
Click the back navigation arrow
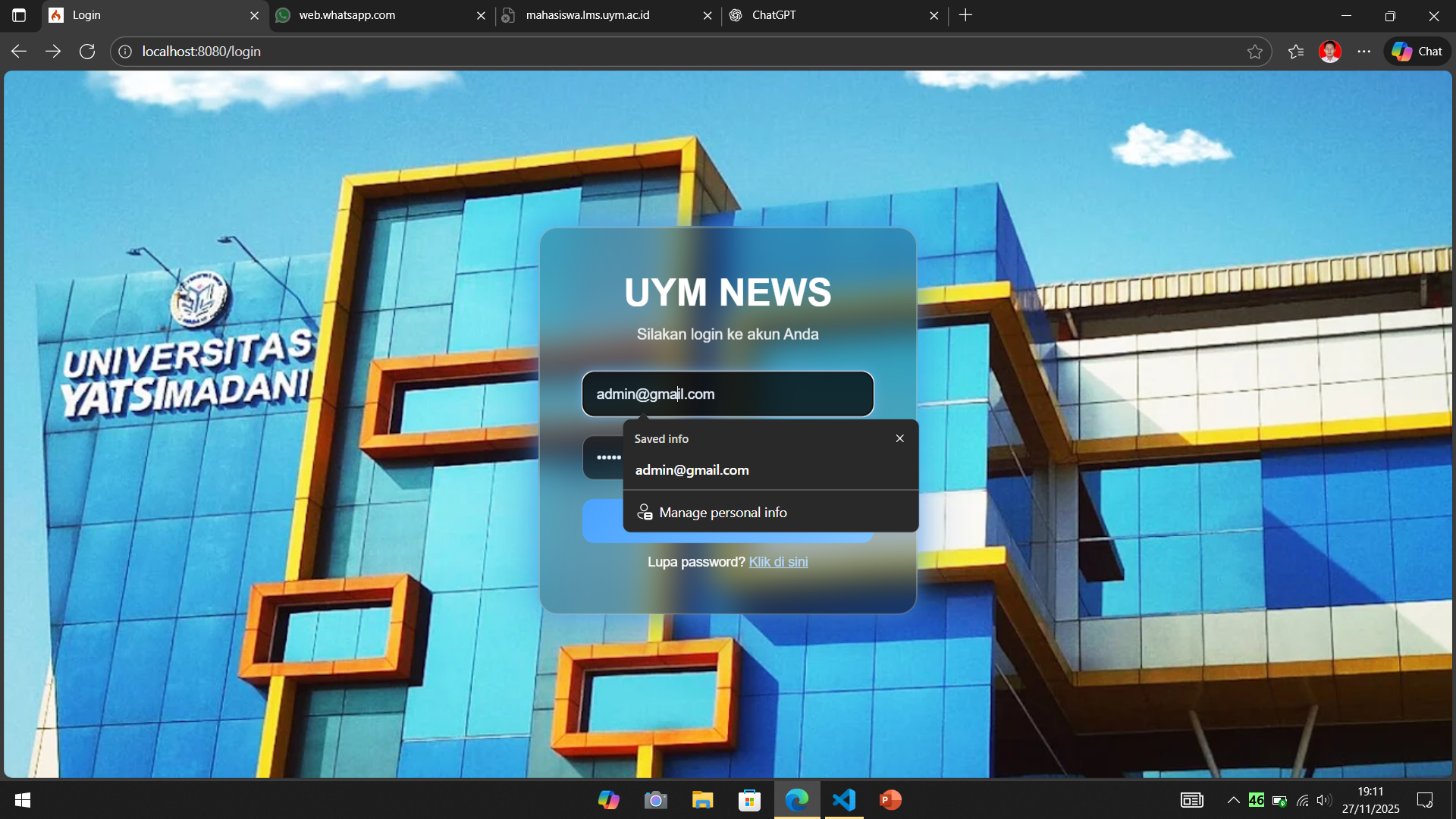(x=19, y=52)
